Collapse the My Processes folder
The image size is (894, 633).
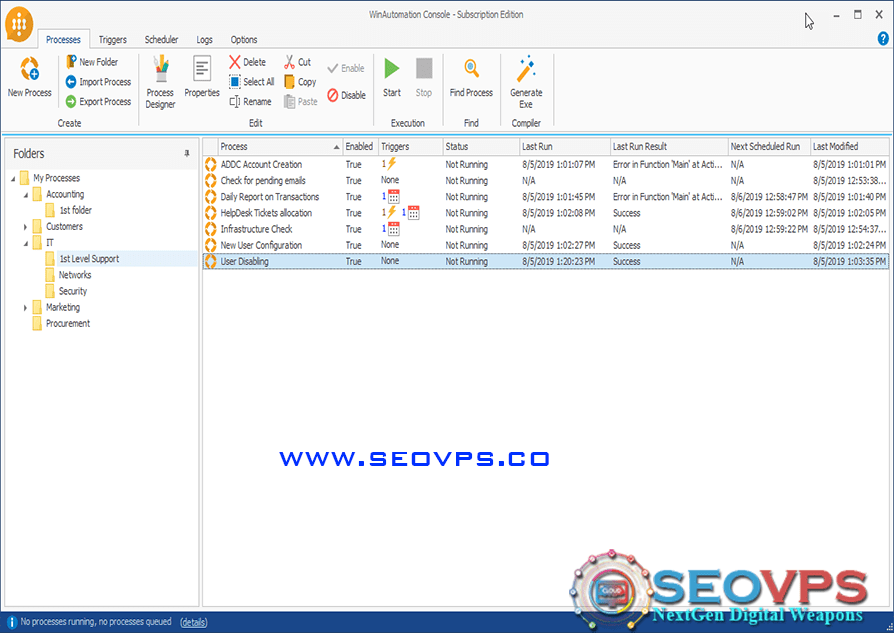click(x=13, y=178)
